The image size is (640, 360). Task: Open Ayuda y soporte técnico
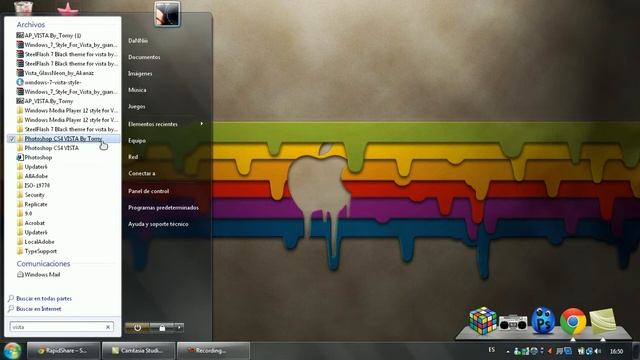pyautogui.click(x=158, y=224)
